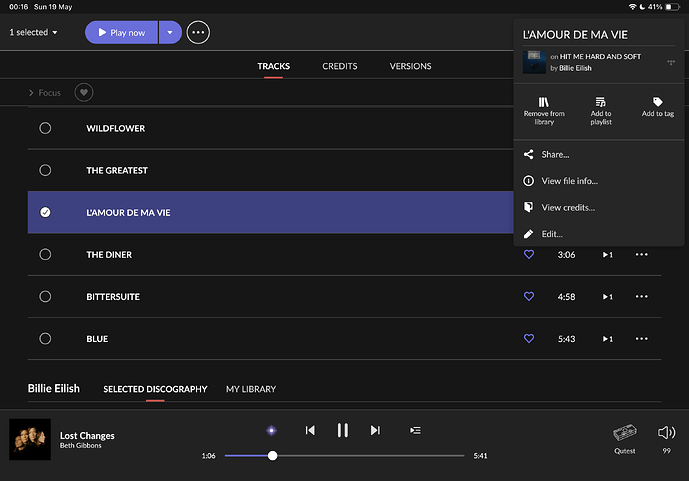Open the Qutest audio zone icon
Viewport: 689px width, 481px height.
[625, 433]
